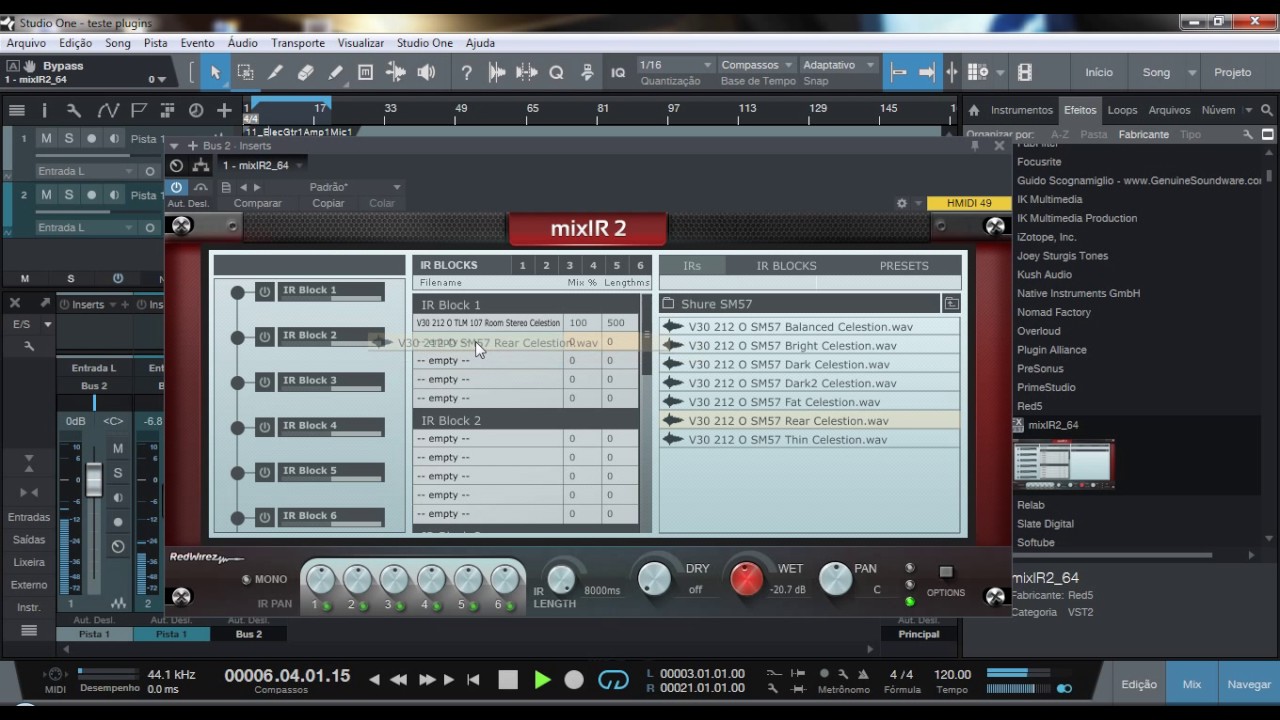The width and height of the screenshot is (1280, 720).
Task: Open the track inspector 'i' icon
Action: 44,110
